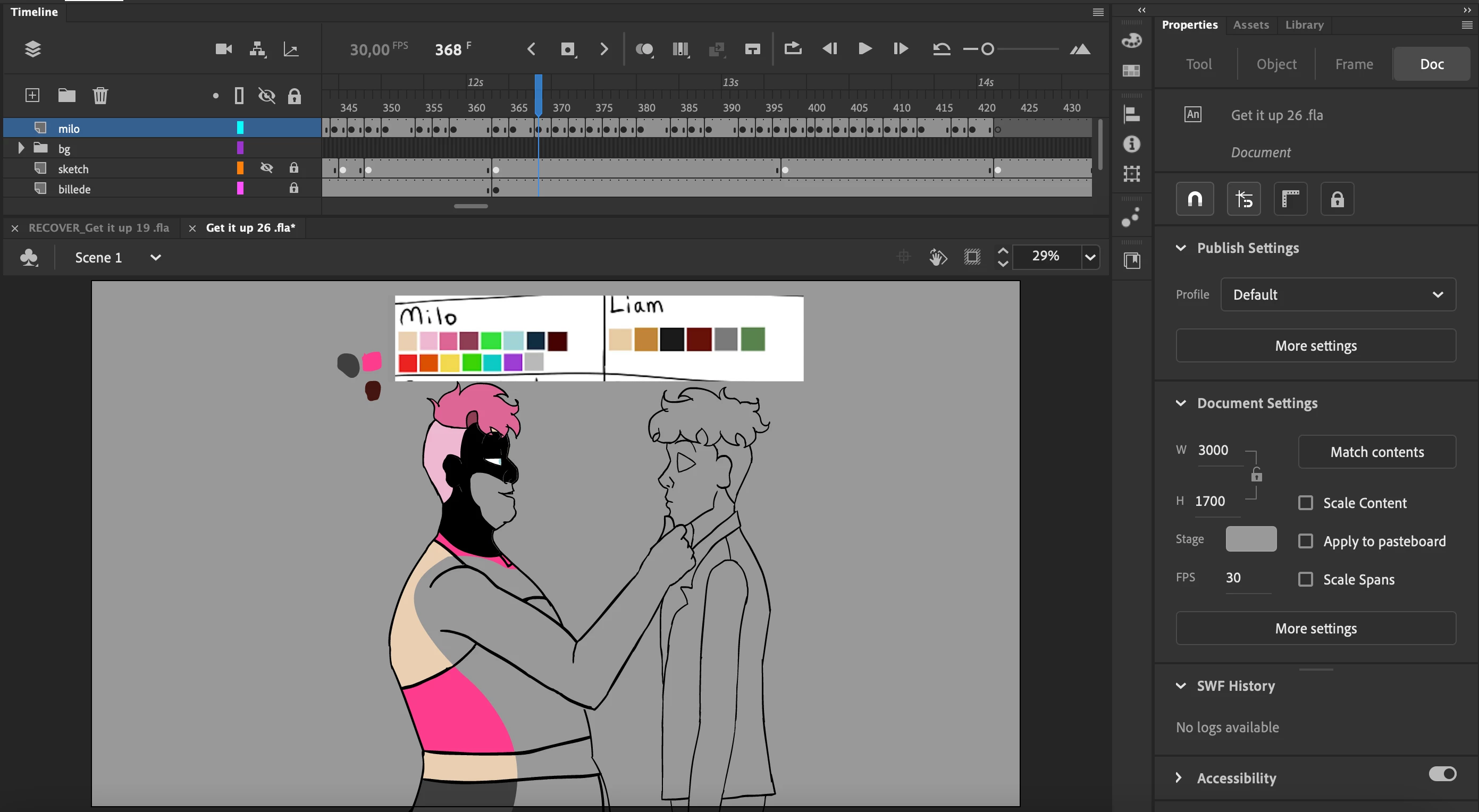Toggle the Accessibility switch
The width and height of the screenshot is (1479, 812).
coord(1442,774)
